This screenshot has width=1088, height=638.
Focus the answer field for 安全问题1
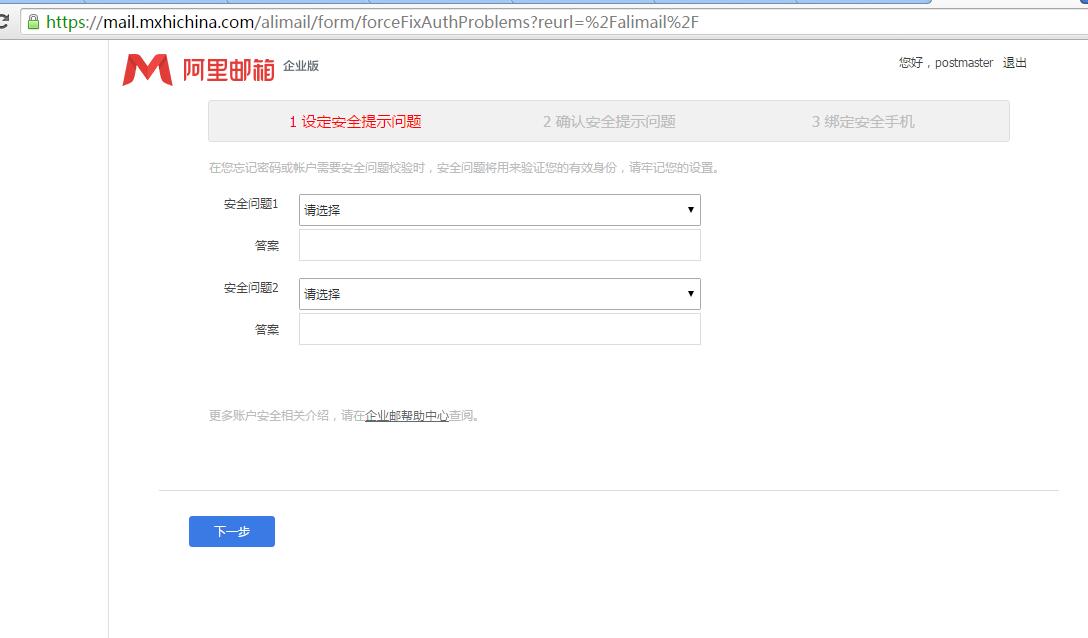click(499, 245)
